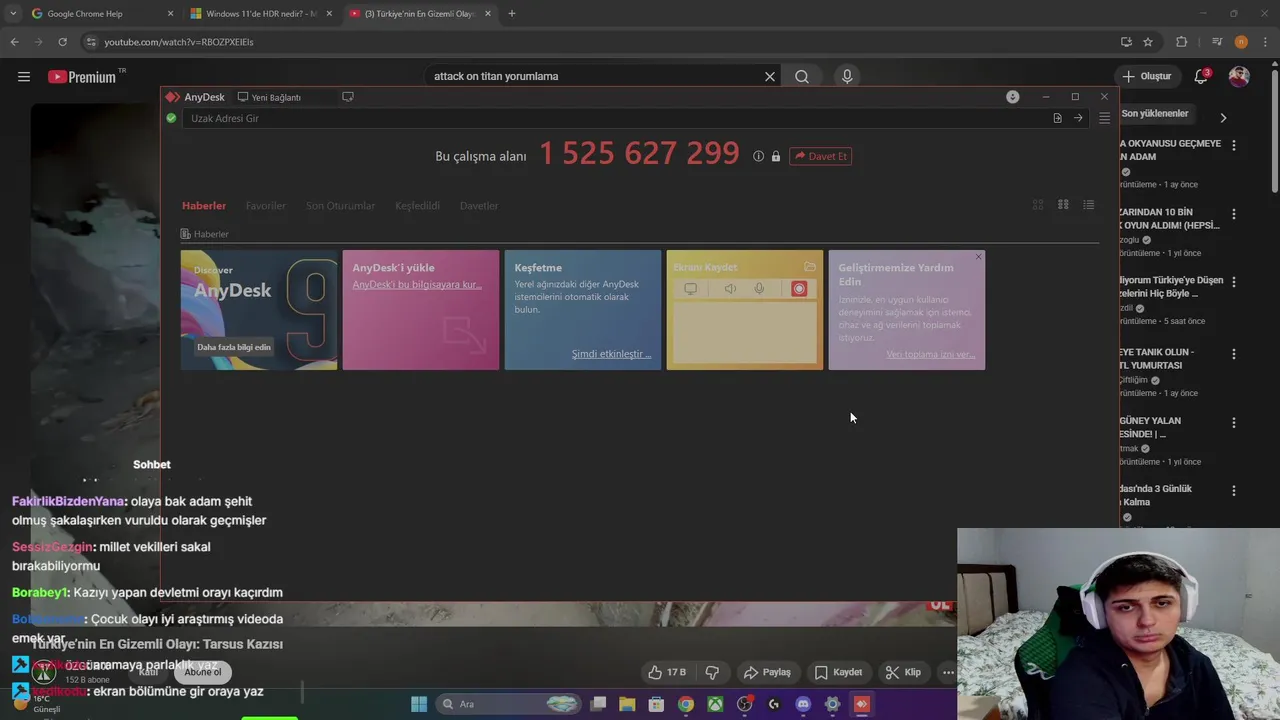This screenshot has height=720, width=1280.
Task: Like the video with 17 B likes
Action: 666,672
